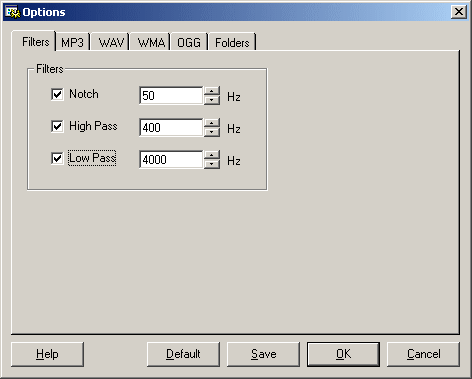
Task: Click the High Pass label text
Action: [x=93, y=126]
